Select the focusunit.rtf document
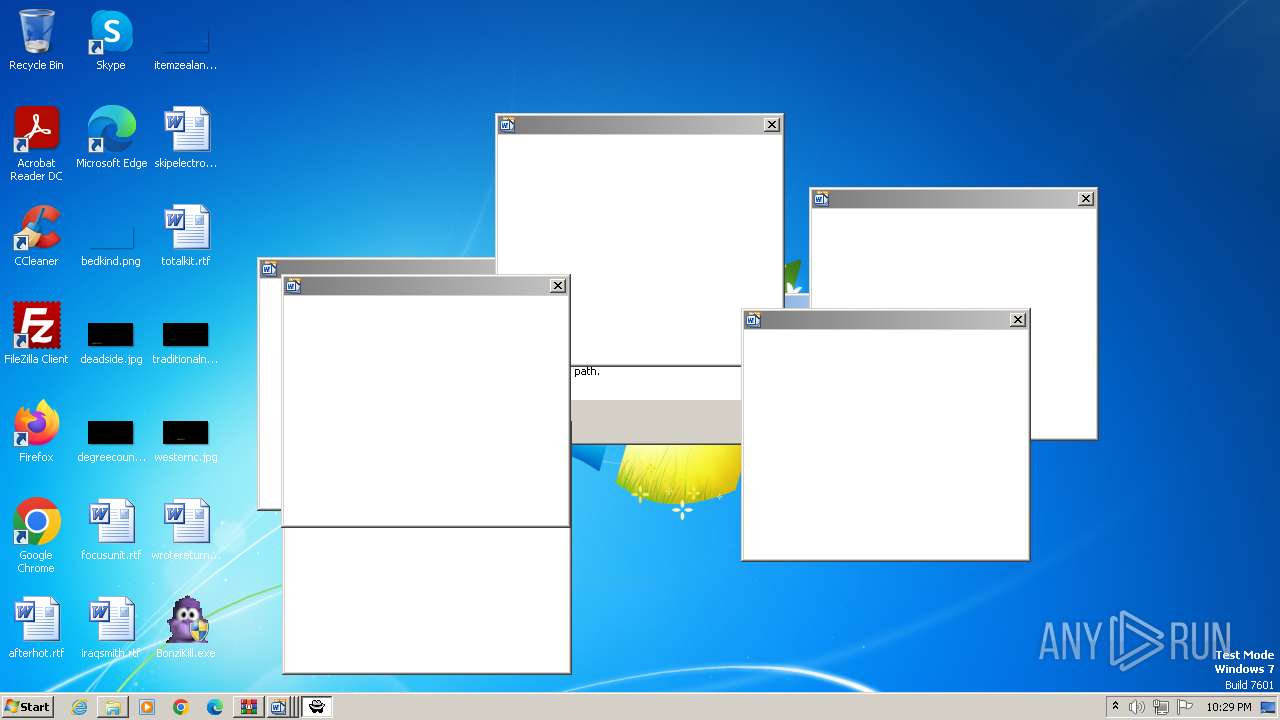The height and width of the screenshot is (720, 1280). tap(111, 530)
